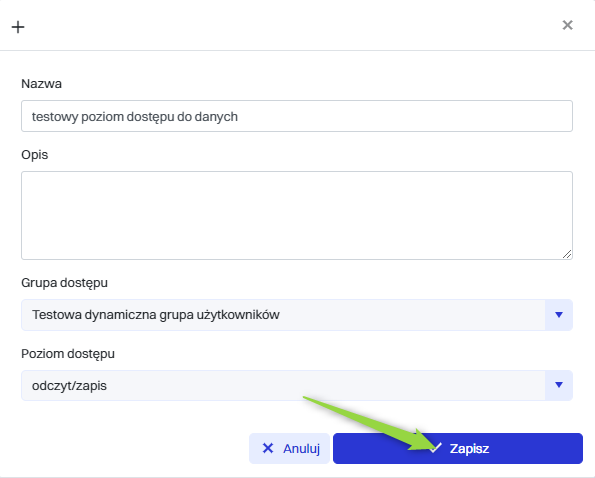
Task: Click the Poziom dostępu label
Action: 68,354
